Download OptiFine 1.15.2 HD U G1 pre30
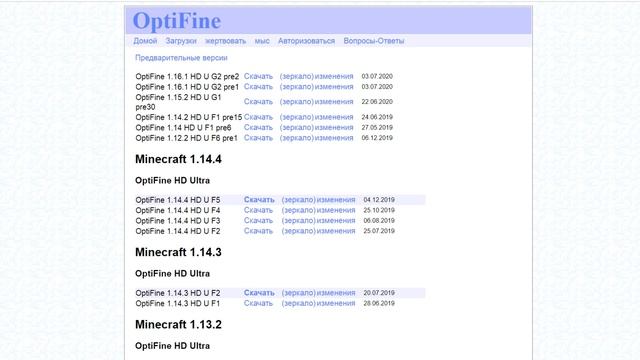 [x=258, y=102]
